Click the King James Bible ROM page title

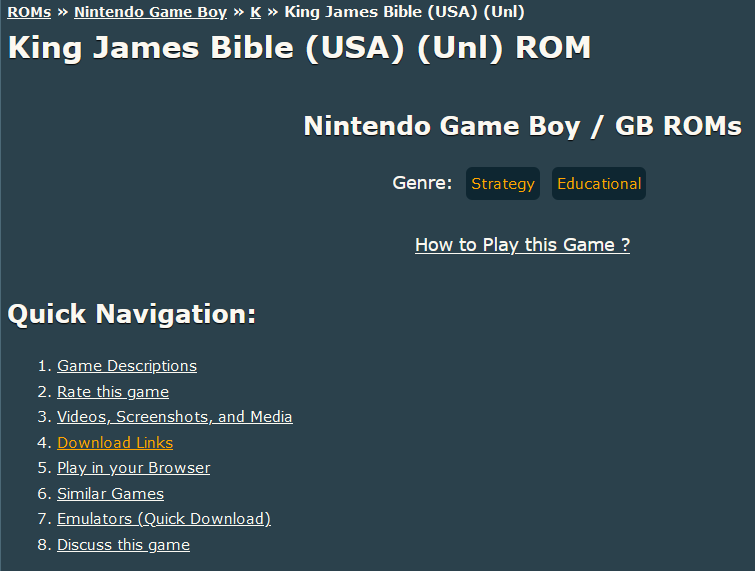[x=299, y=47]
